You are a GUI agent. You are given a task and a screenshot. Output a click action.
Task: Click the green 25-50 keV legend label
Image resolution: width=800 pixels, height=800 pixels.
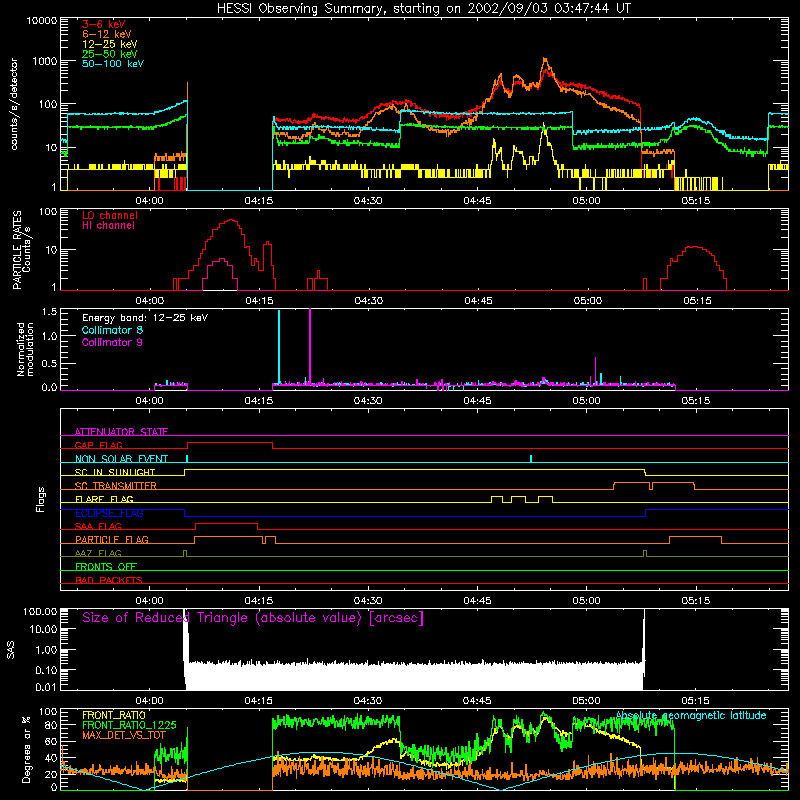pos(110,54)
